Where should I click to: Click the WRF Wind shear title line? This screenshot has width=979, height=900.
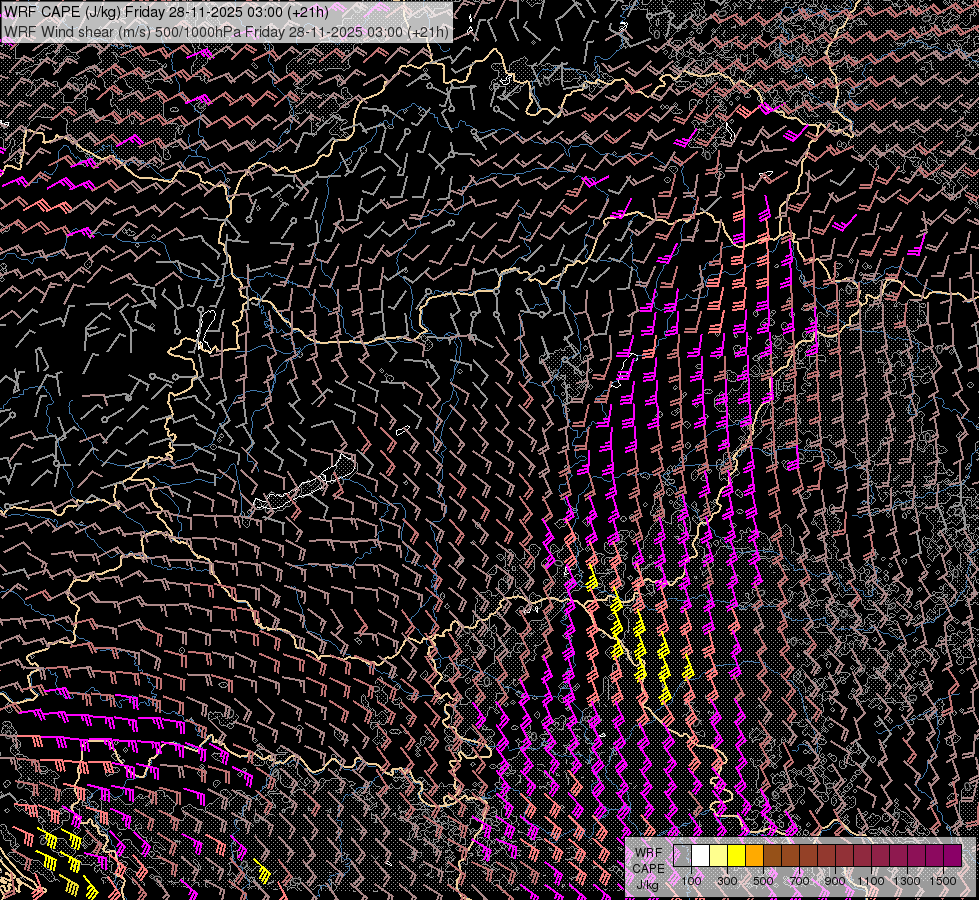click(x=225, y=31)
